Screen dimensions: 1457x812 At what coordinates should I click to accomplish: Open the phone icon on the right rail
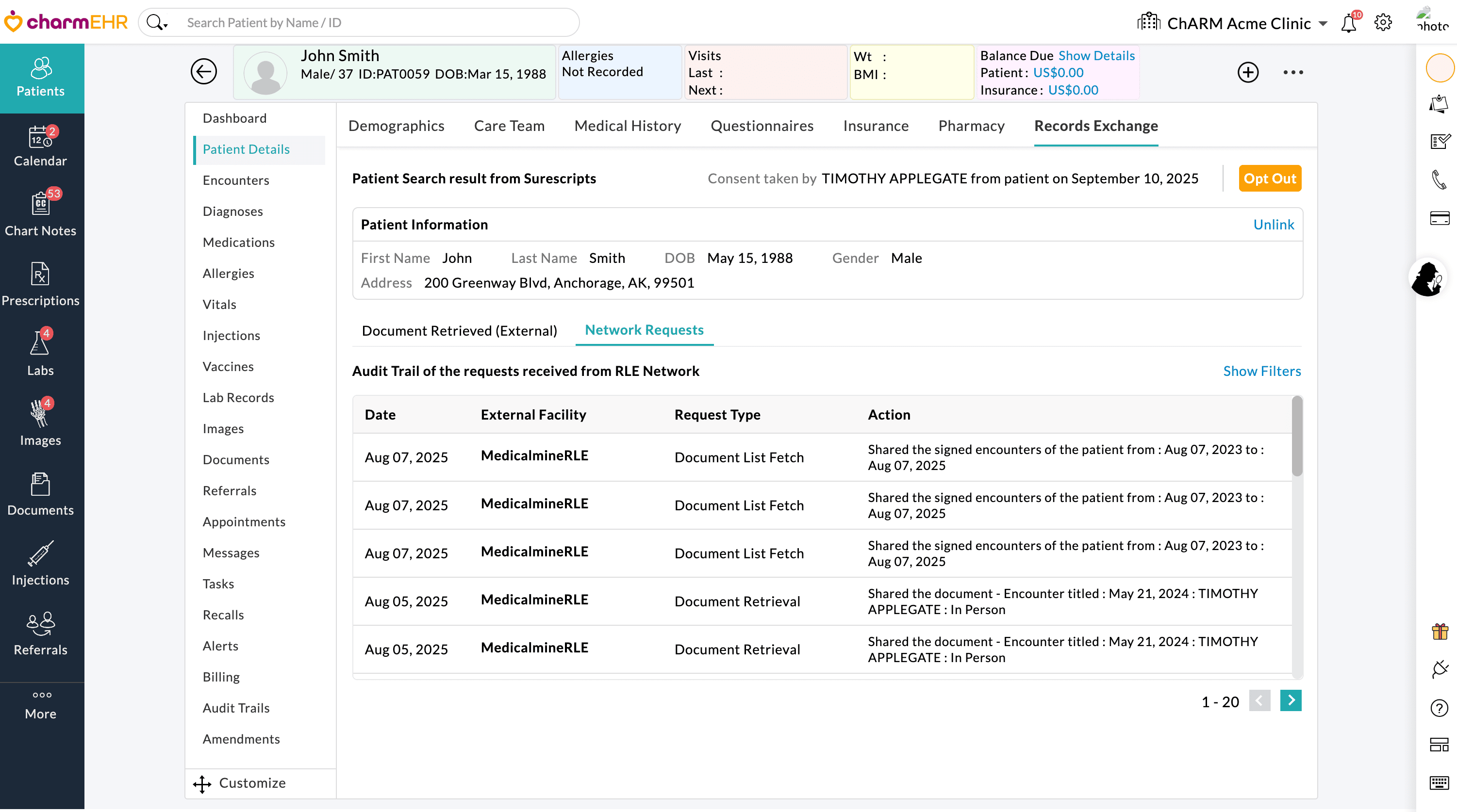[1440, 180]
